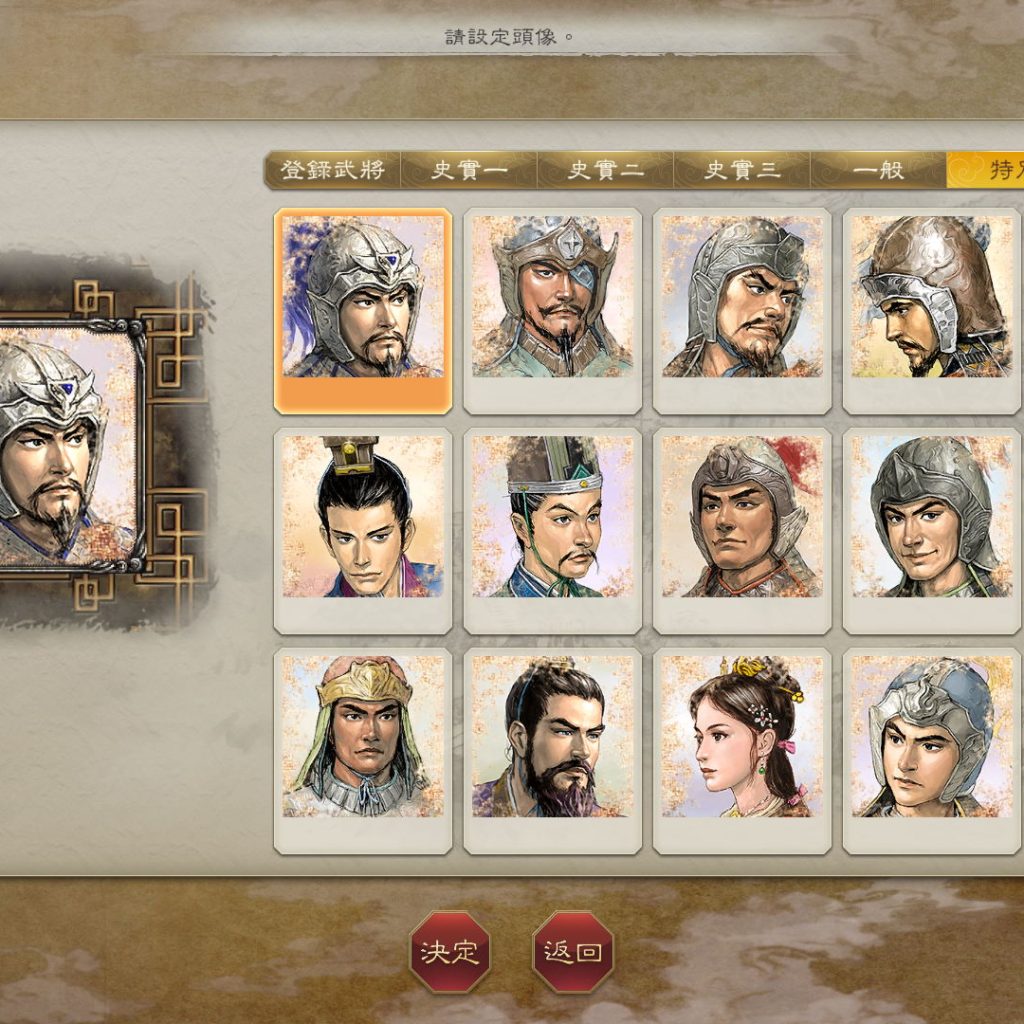
Task: Open the 史實一 portrait tab
Action: 469,170
